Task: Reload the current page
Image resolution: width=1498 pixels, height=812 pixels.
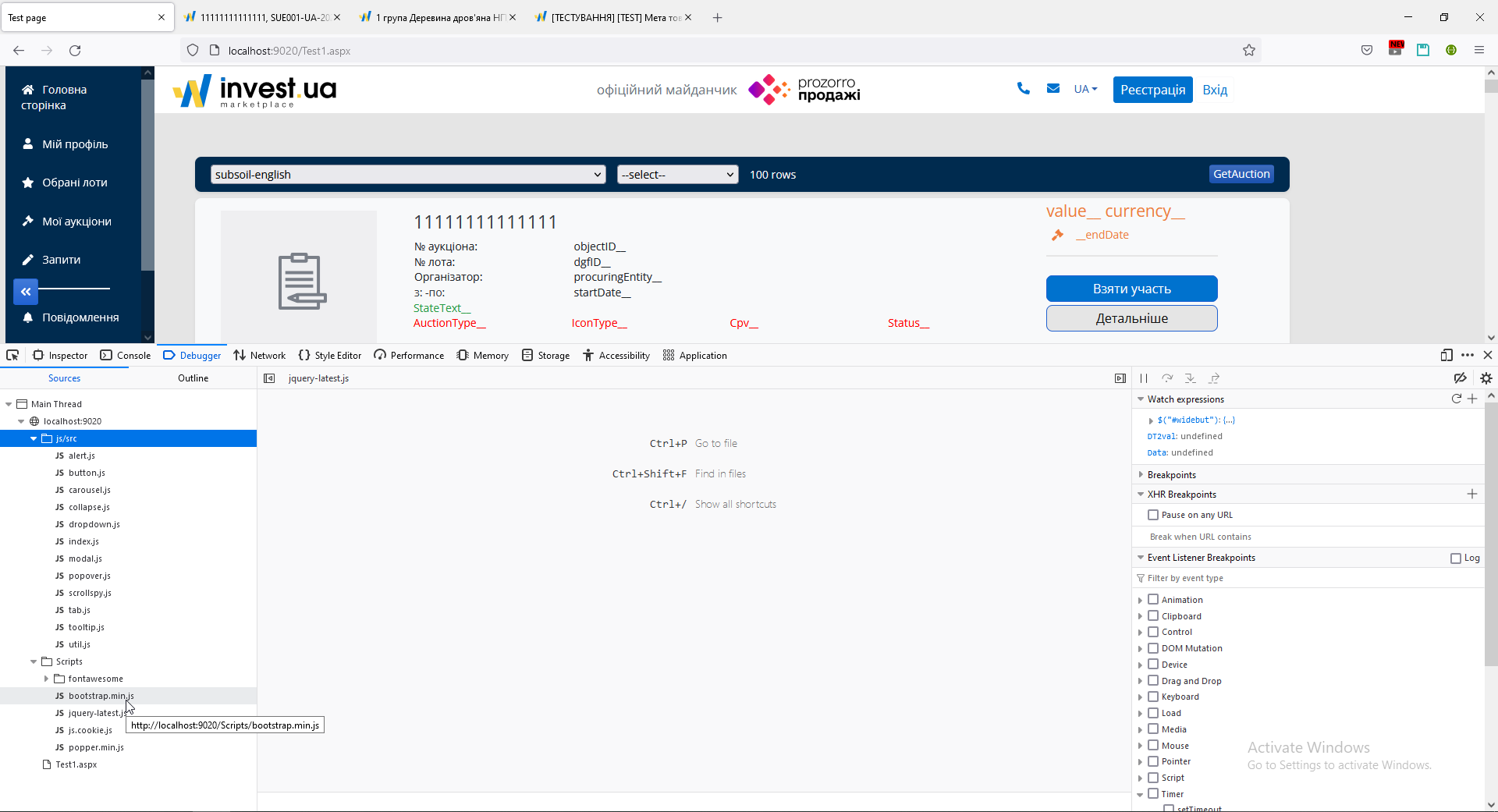Action: click(x=75, y=51)
